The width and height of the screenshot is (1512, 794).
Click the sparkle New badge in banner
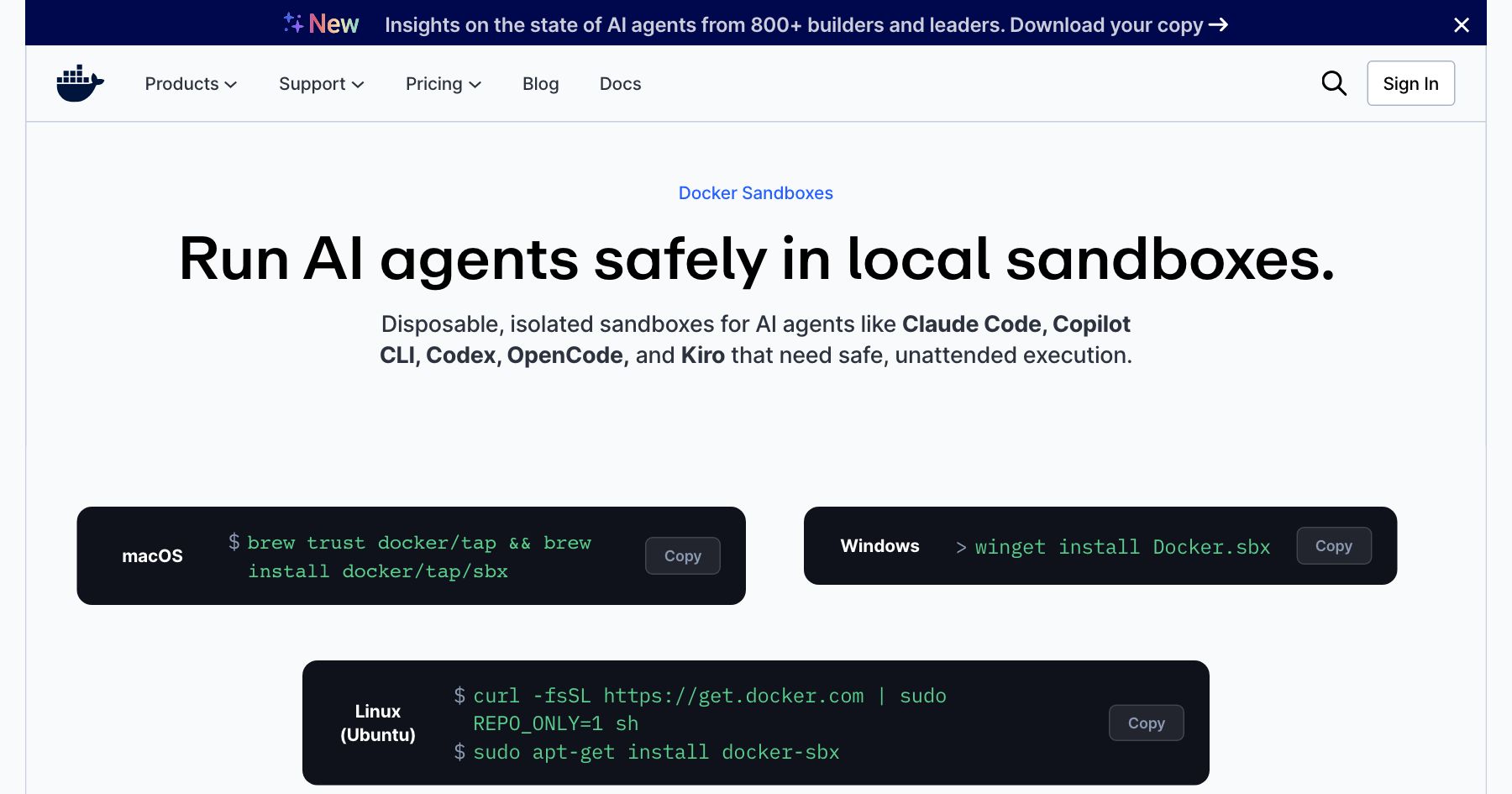click(322, 24)
